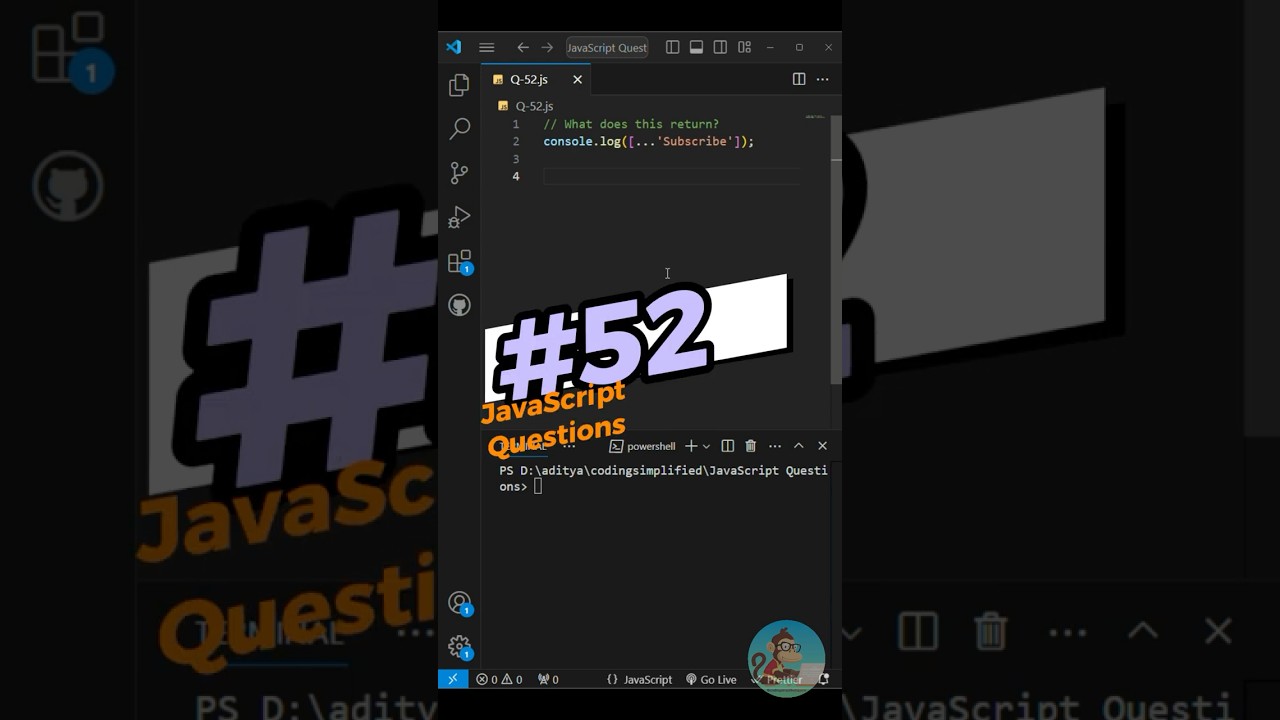
Task: Start Go Live server from status bar
Action: [x=711, y=679]
